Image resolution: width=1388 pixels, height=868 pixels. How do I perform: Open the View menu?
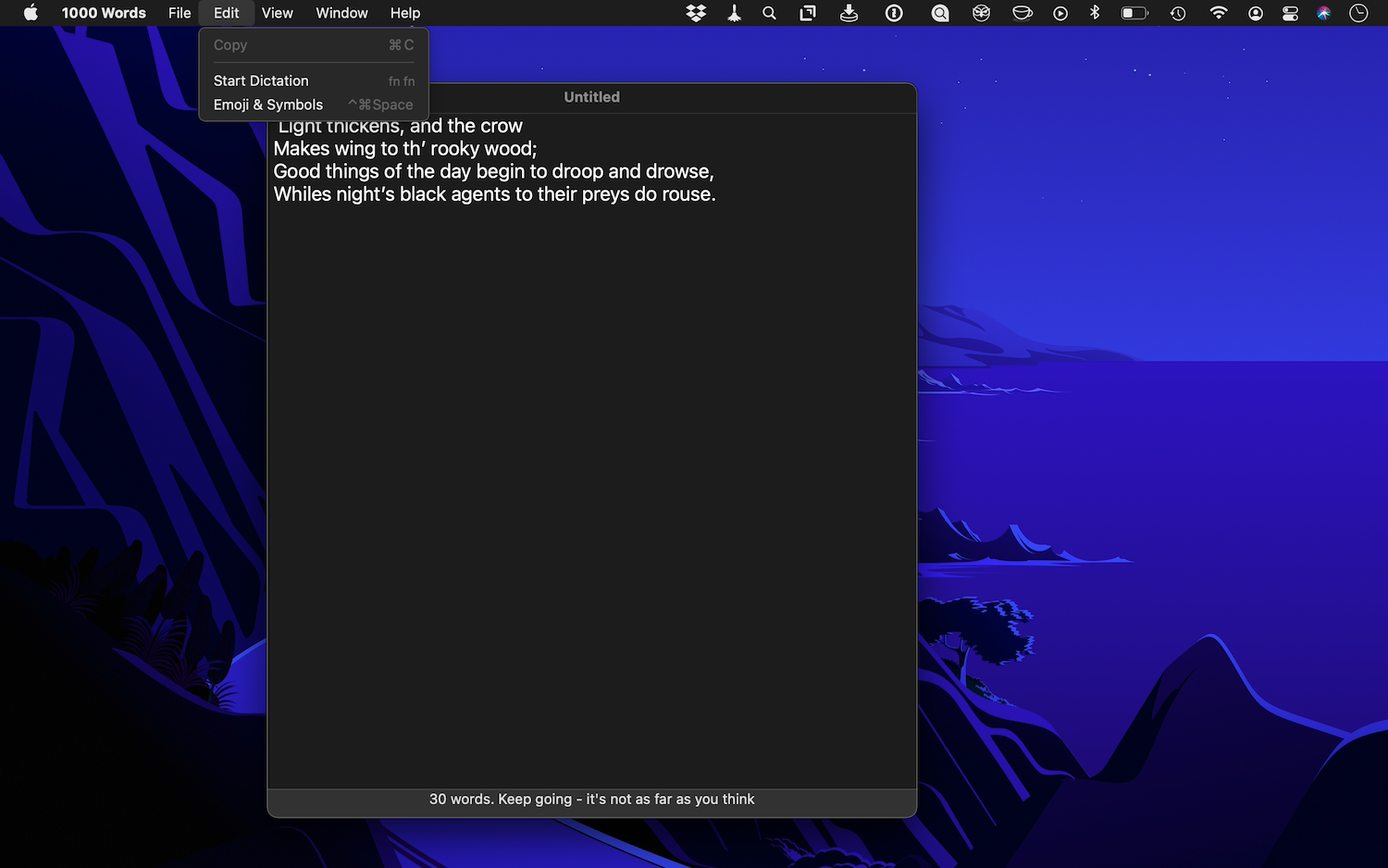277,13
